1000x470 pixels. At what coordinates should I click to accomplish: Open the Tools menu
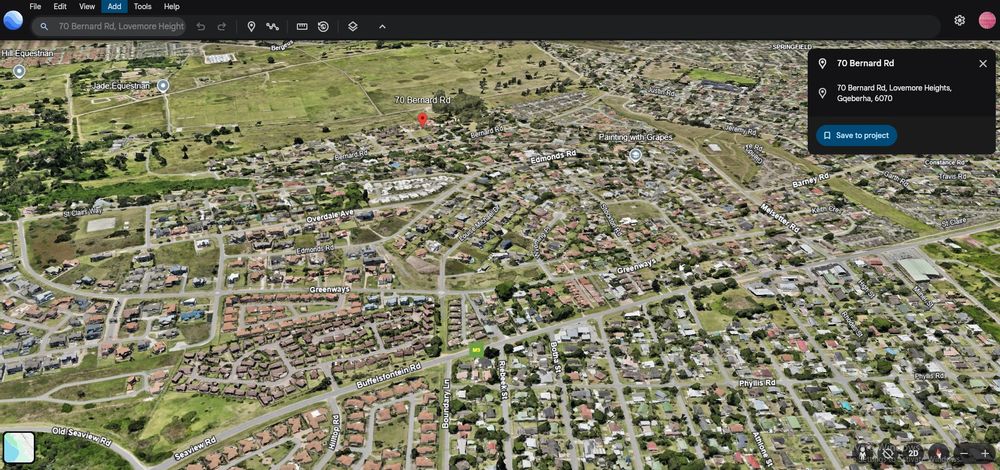(142, 6)
